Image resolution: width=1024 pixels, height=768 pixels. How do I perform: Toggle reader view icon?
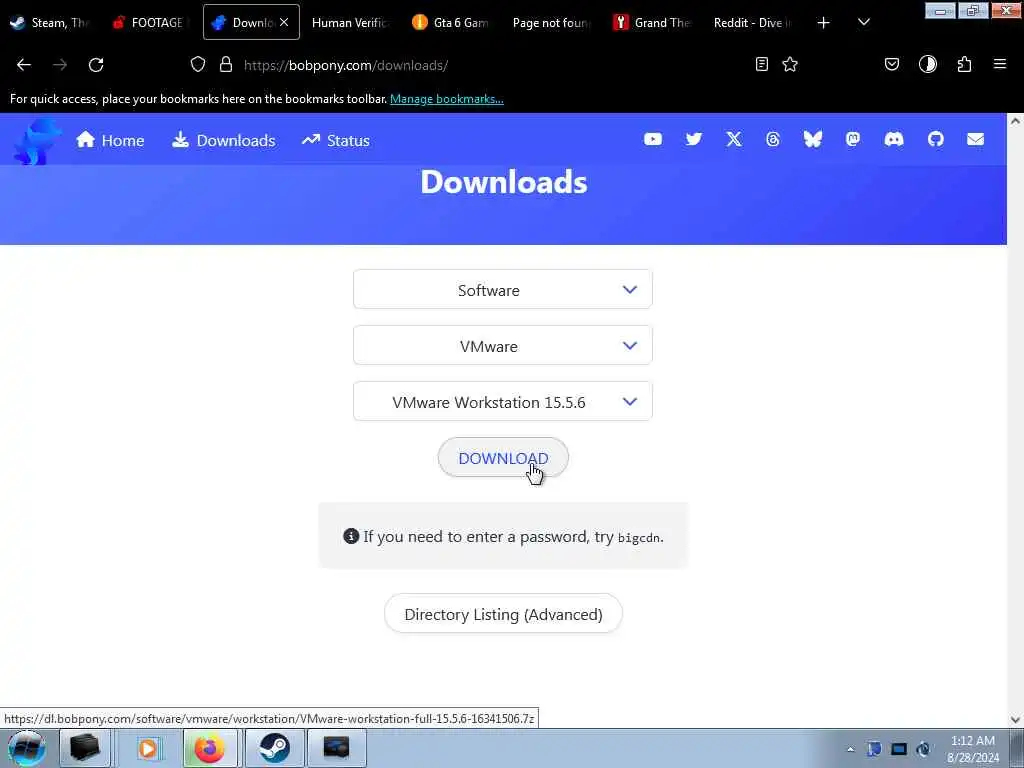(x=761, y=64)
